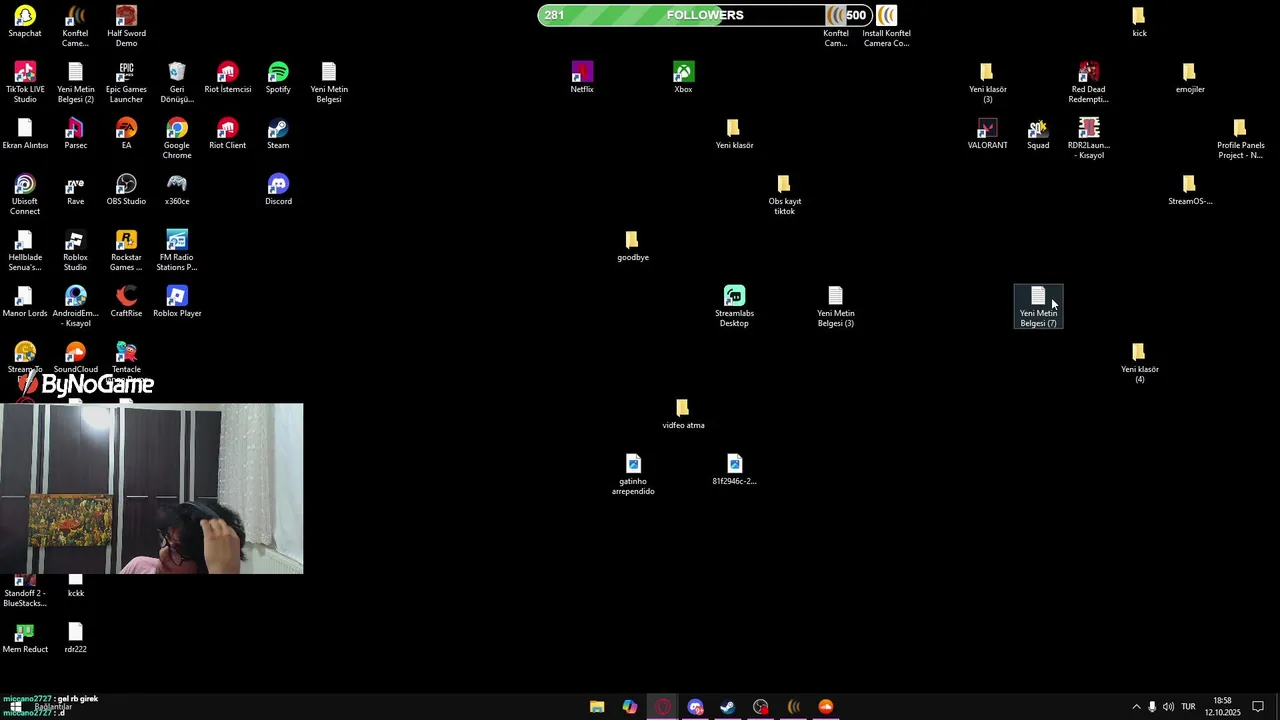
Task: Show hidden system tray icons
Action: [1136, 707]
